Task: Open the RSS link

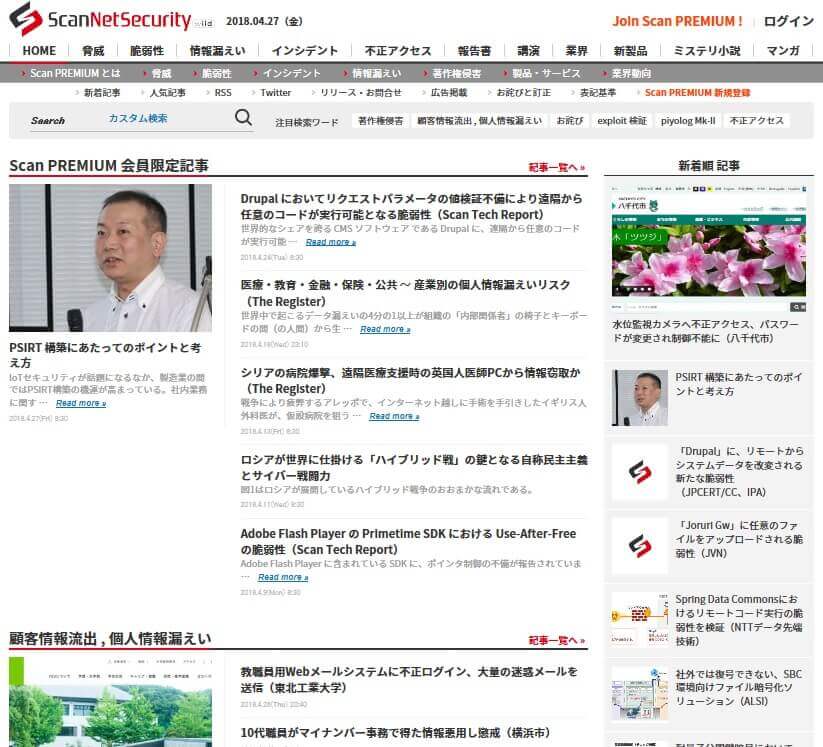Action: click(x=223, y=92)
